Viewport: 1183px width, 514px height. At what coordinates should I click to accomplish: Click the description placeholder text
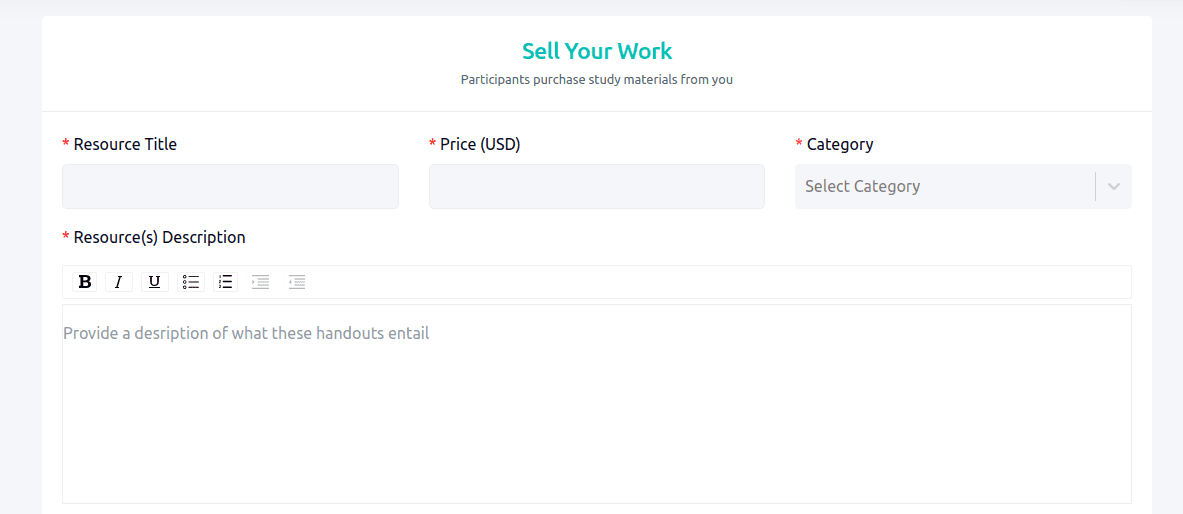[246, 333]
